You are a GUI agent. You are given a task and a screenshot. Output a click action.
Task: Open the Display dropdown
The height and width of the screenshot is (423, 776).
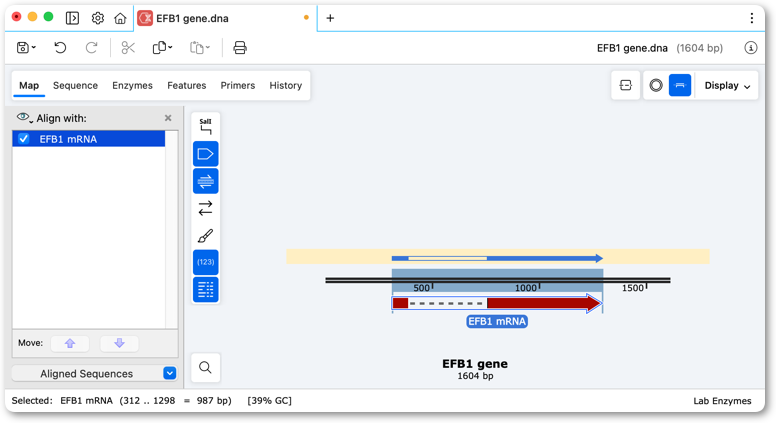727,86
